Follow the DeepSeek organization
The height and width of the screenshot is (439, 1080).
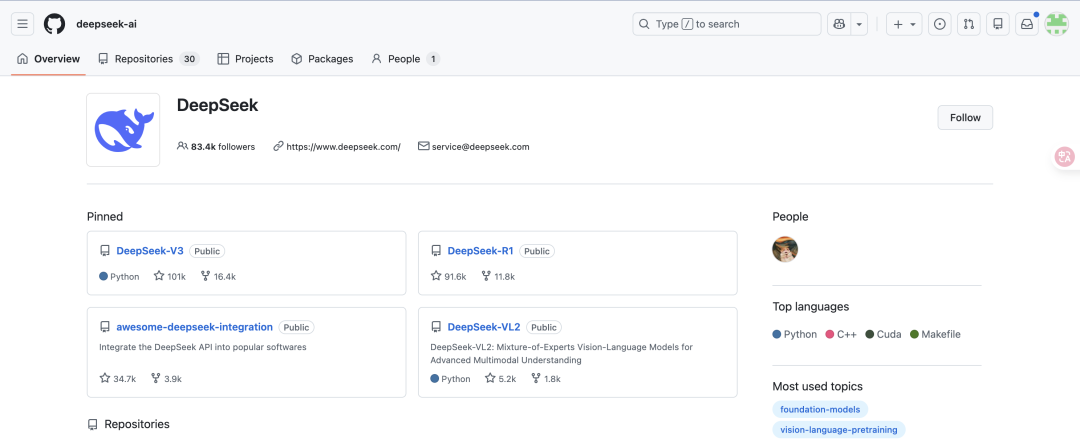[x=965, y=117]
